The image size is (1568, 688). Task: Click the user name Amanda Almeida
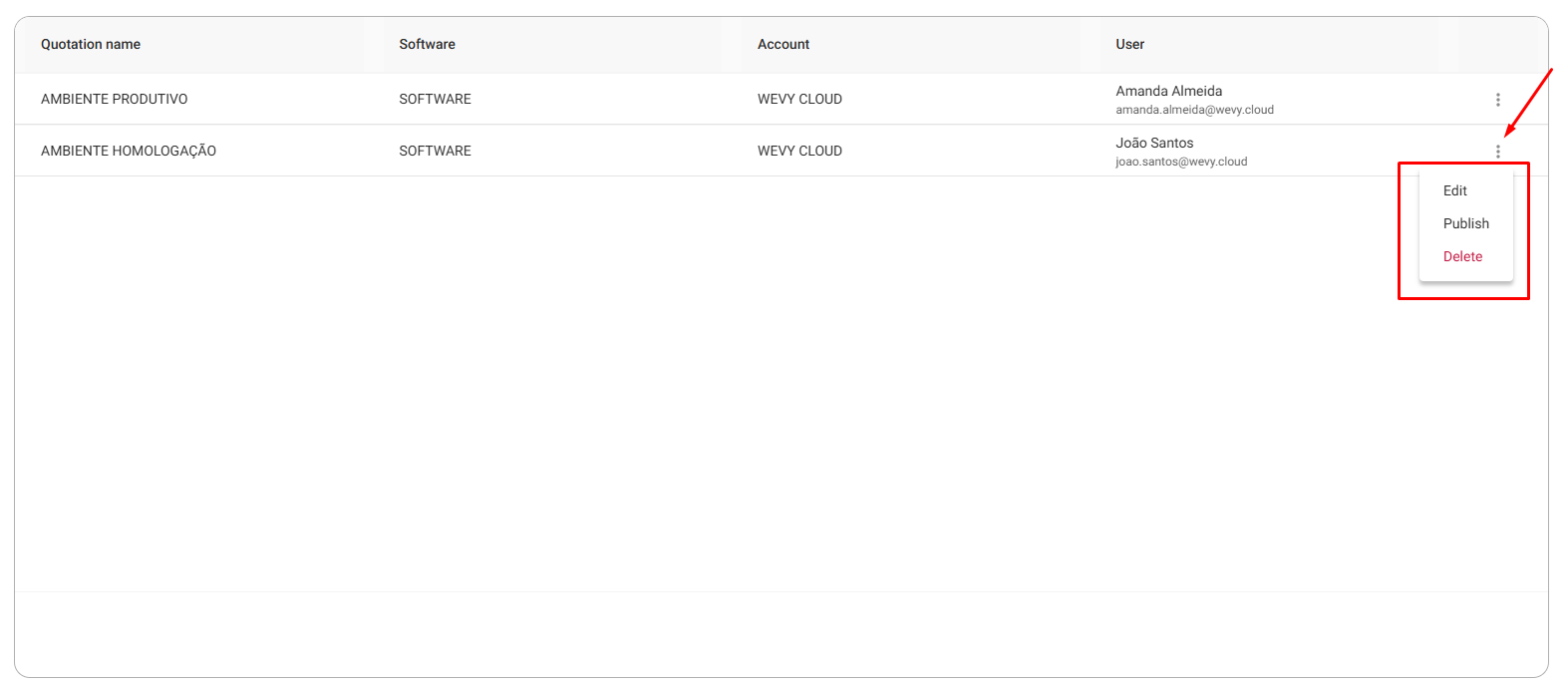pos(1168,91)
